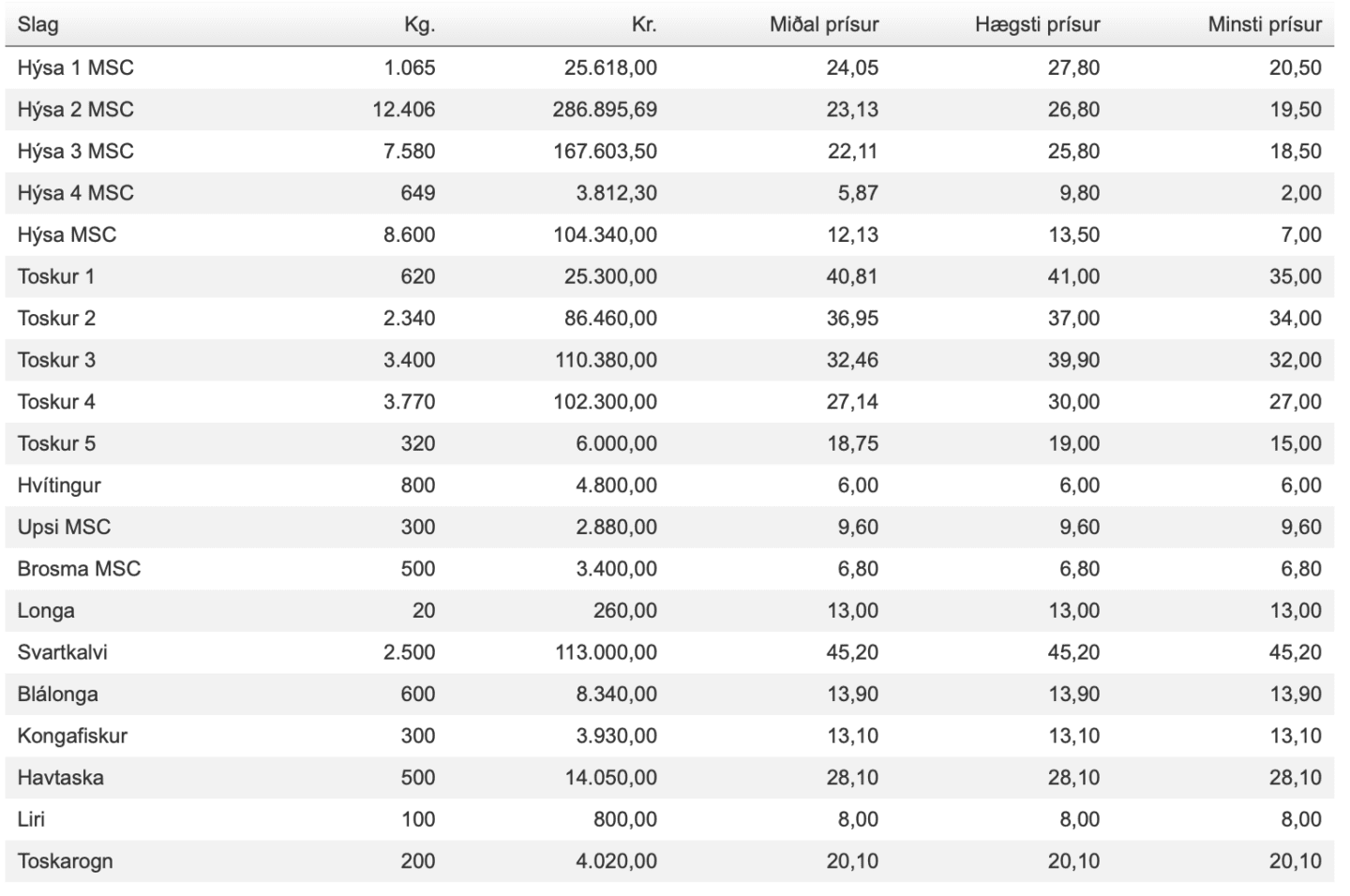Click the Toskur 5 species cell

click(x=56, y=443)
